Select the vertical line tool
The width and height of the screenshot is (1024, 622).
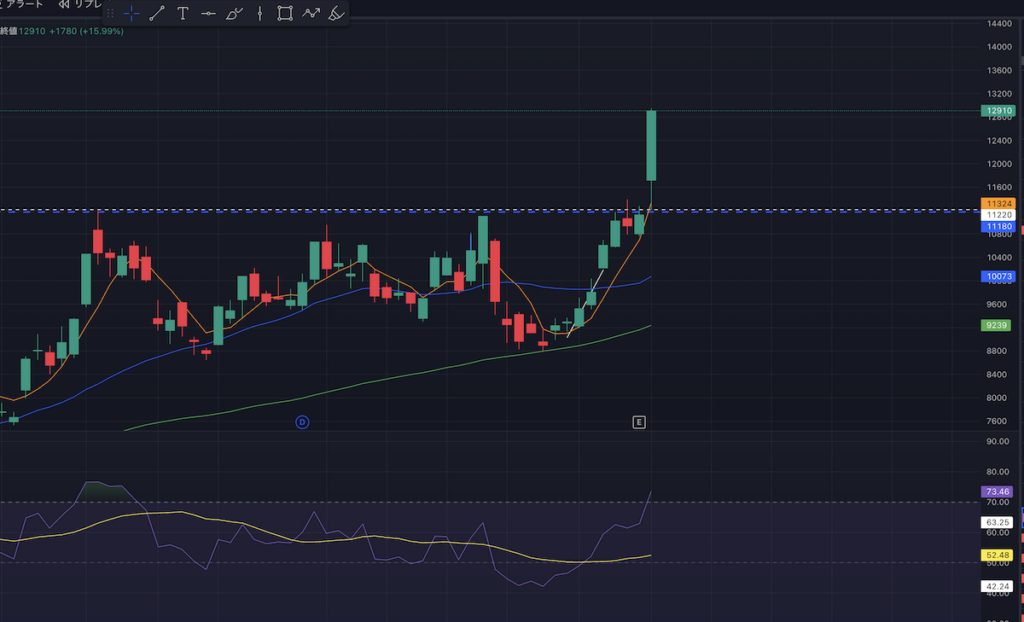tap(260, 13)
